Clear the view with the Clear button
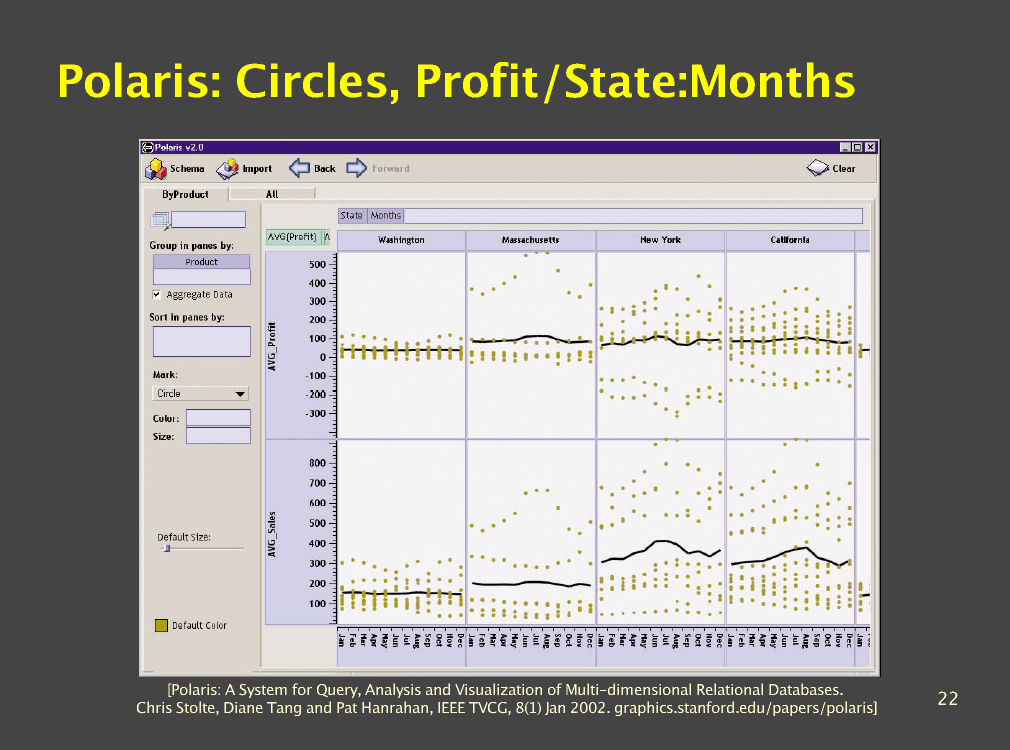This screenshot has width=1010, height=750. pyautogui.click(x=831, y=168)
